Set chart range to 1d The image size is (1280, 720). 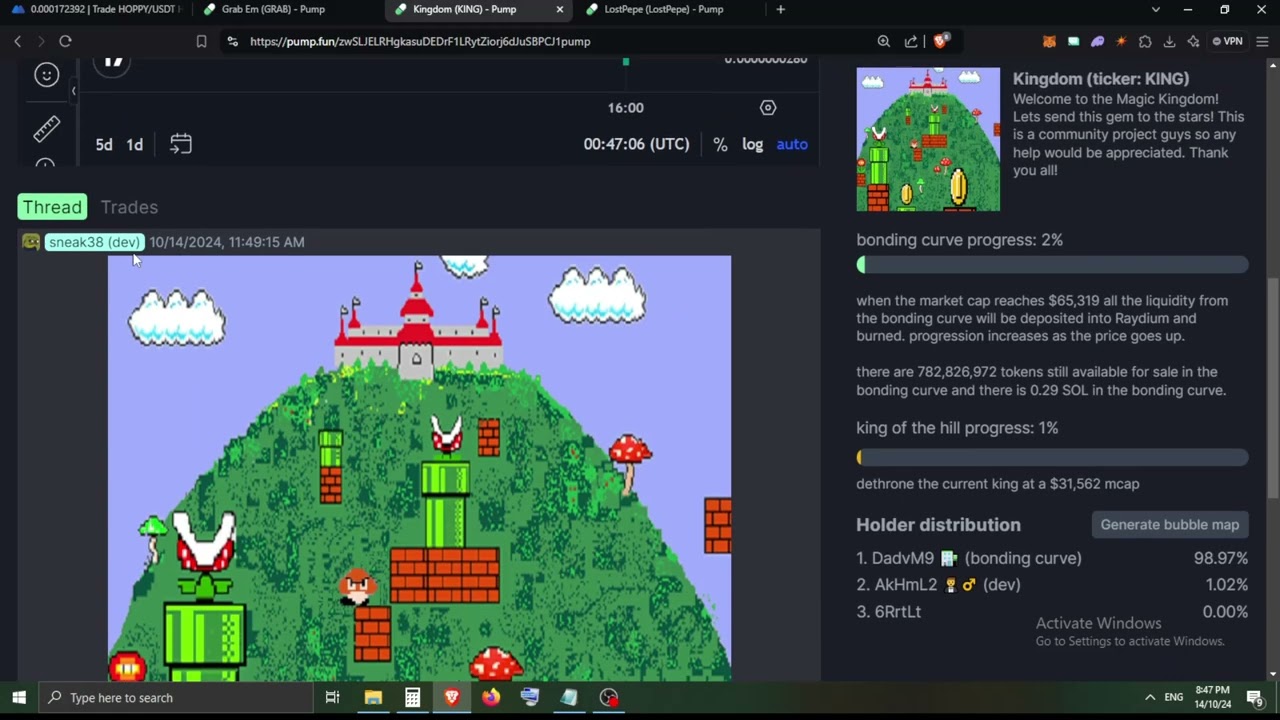(x=134, y=144)
